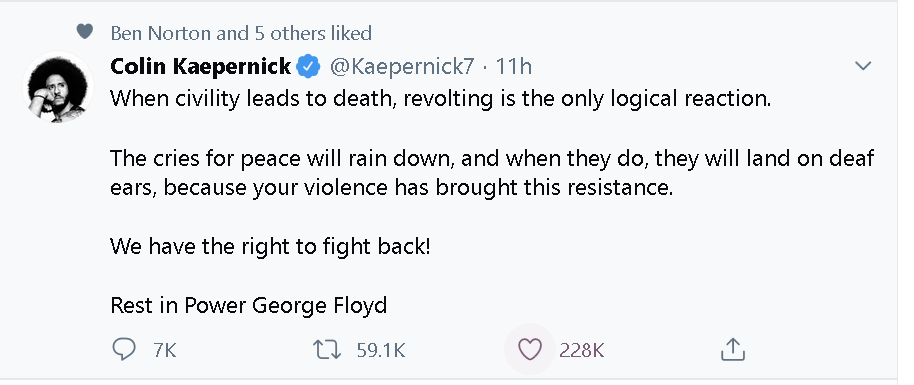Open the tweet via 11h timestamp

(514, 66)
